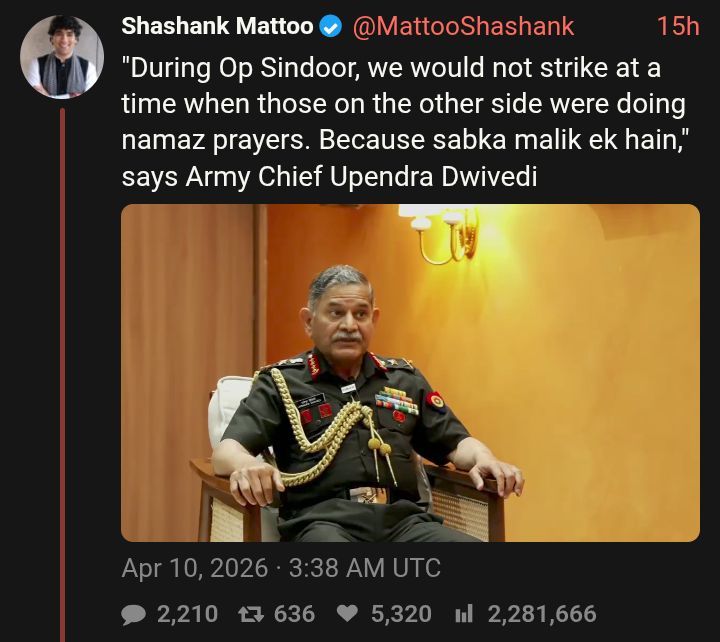Click the views bar chart icon
720x642 pixels.
click(464, 614)
